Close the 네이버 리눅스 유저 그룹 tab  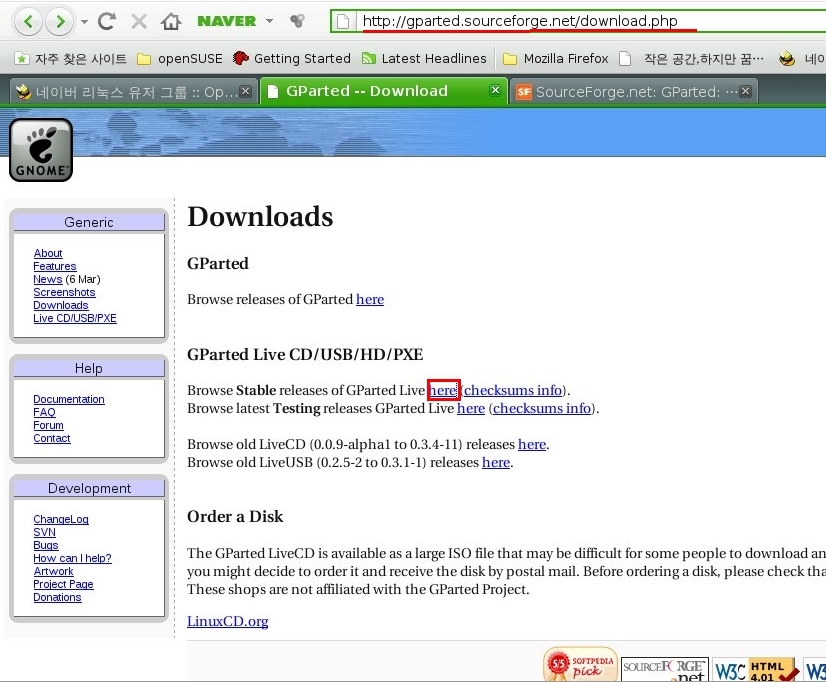pyautogui.click(x=245, y=91)
